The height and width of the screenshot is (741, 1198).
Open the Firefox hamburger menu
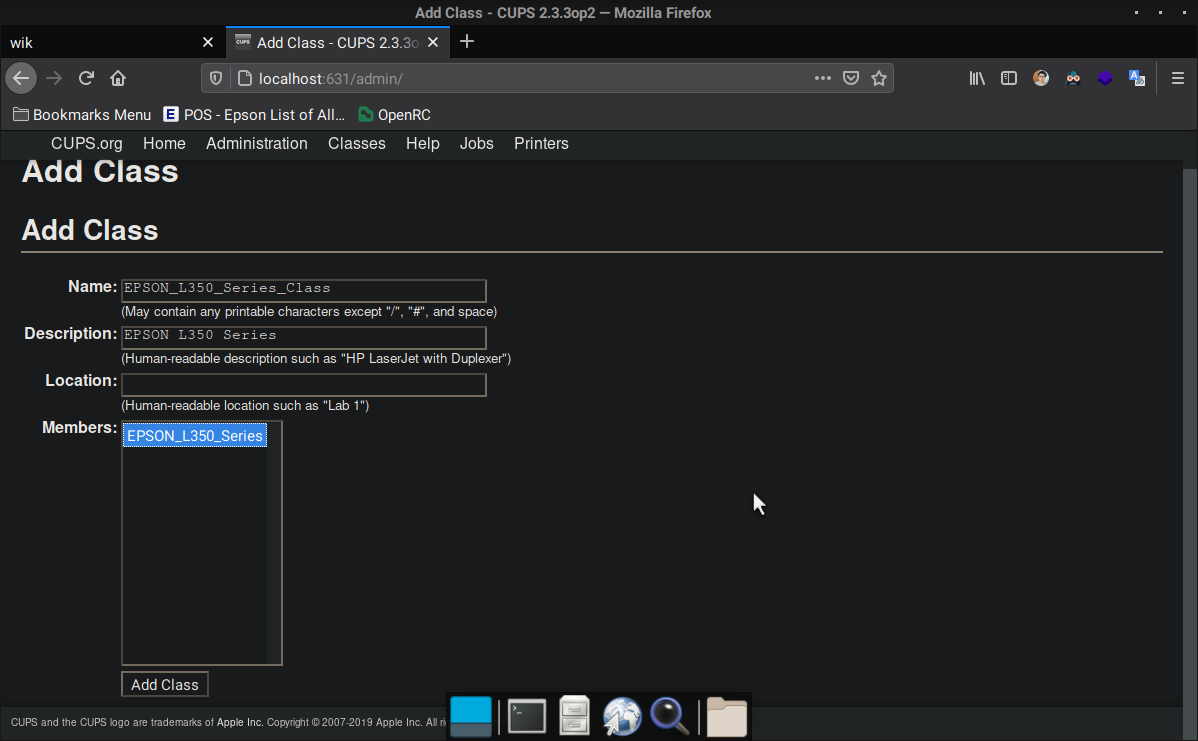[1177, 78]
